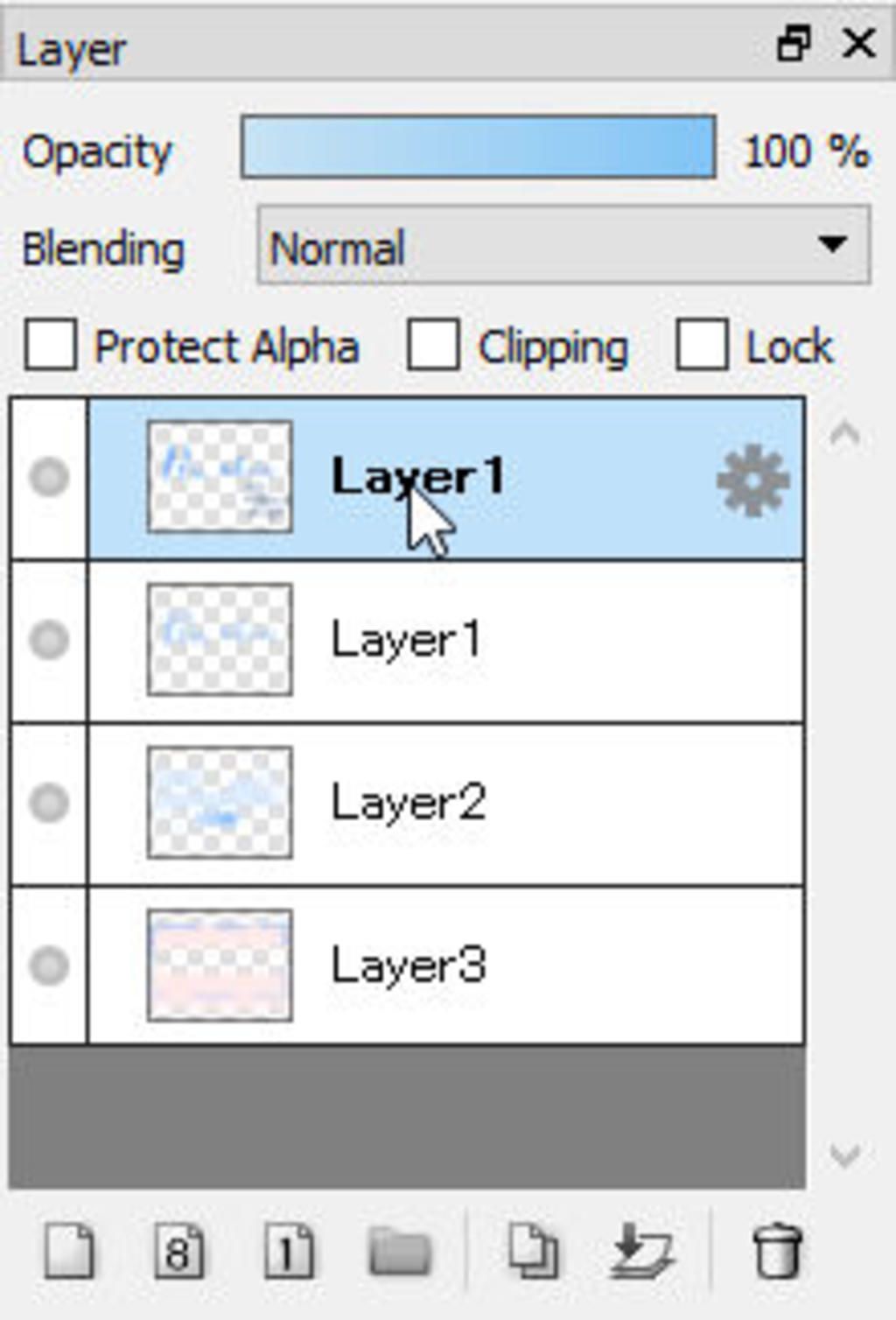Viewport: 896px width, 1320px height.
Task: Float the Layer panel window
Action: [x=793, y=44]
